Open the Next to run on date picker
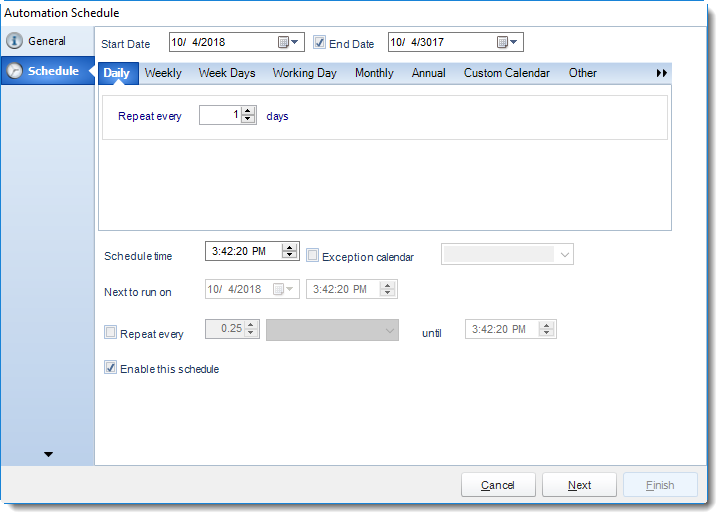This screenshot has height=519, width=723. click(x=284, y=289)
